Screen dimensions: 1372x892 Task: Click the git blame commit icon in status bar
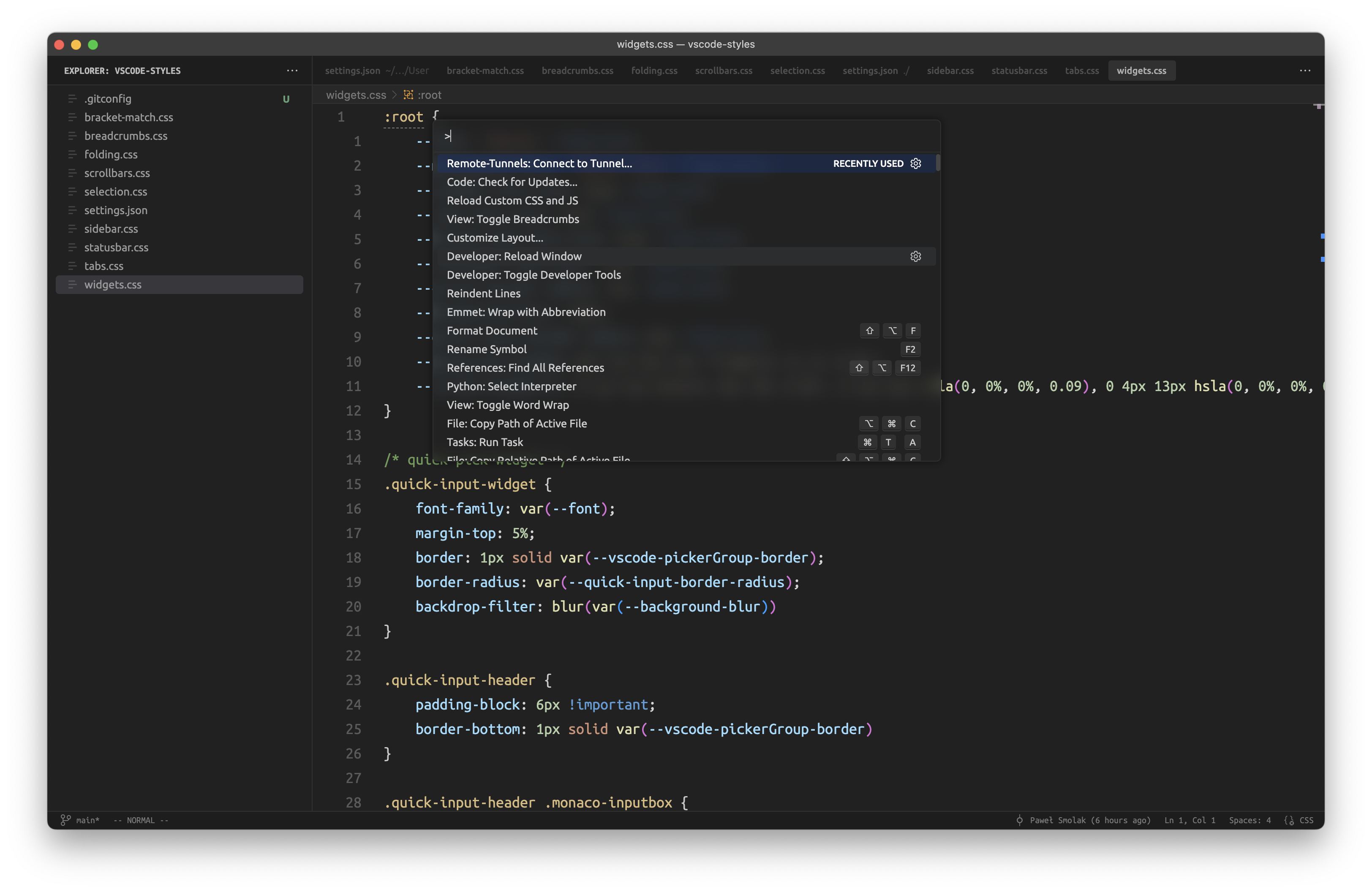tap(1019, 820)
